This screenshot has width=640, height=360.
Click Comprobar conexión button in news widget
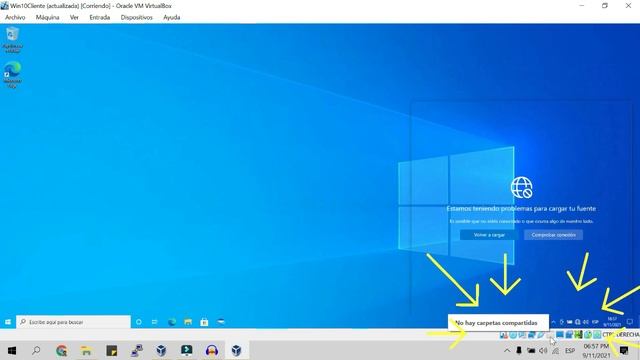553,235
